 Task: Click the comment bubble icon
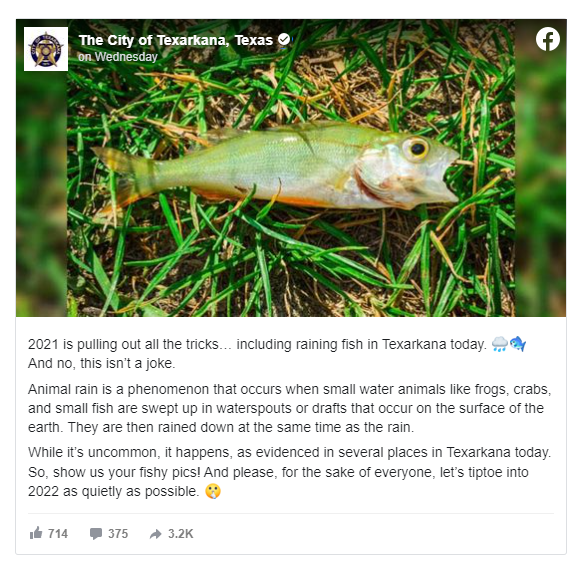96,533
